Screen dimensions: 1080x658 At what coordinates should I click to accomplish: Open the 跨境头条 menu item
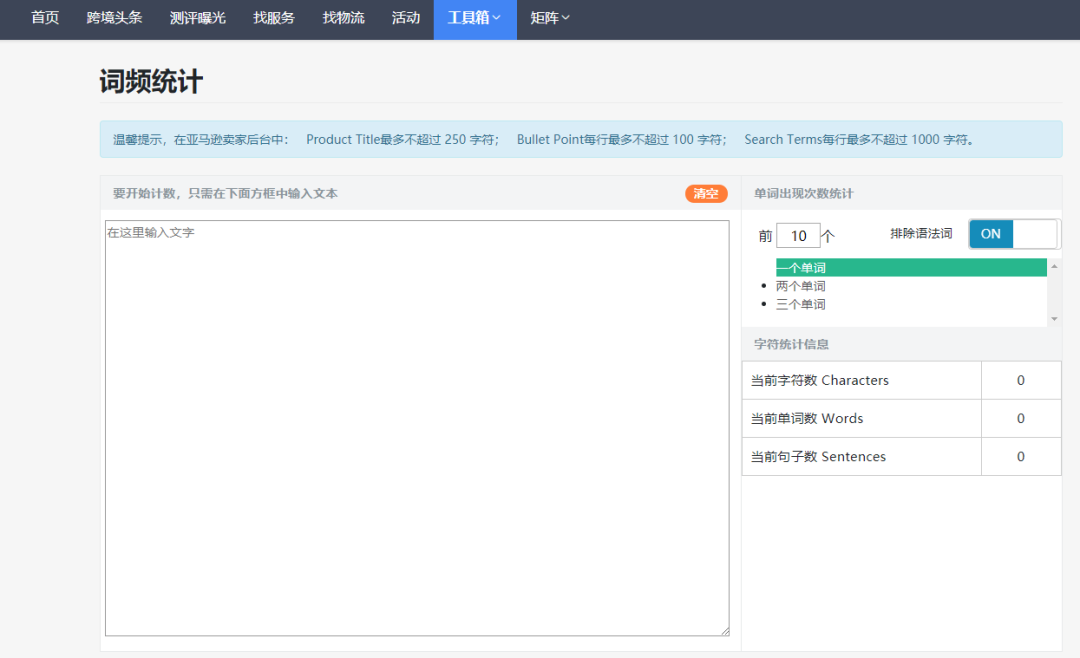(x=115, y=16)
